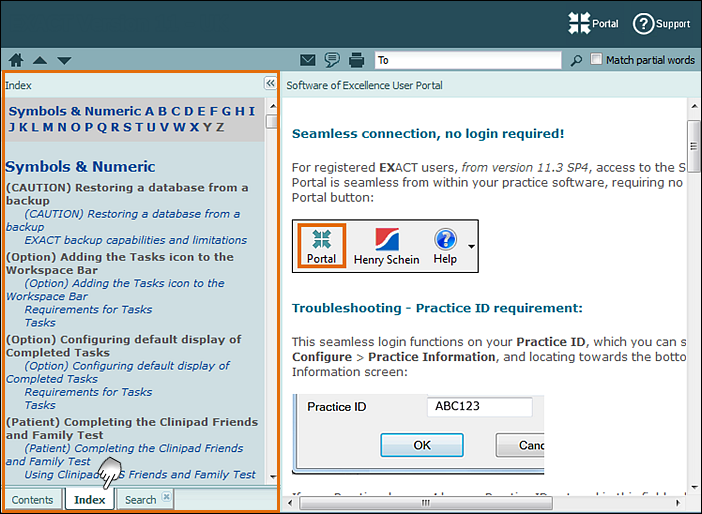Image resolution: width=702 pixels, height=514 pixels.
Task: Click 'Troubleshooting - Practice ID requirement:' heading
Action: click(437, 308)
